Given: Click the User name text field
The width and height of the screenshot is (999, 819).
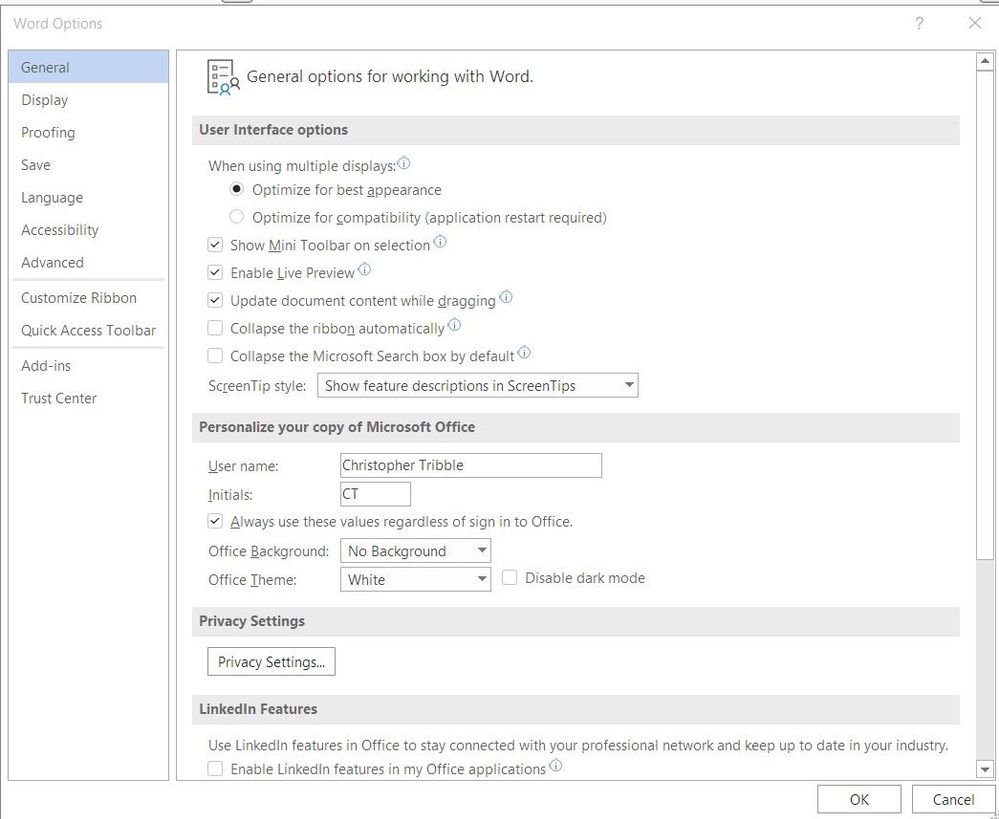Looking at the screenshot, I should point(471,465).
